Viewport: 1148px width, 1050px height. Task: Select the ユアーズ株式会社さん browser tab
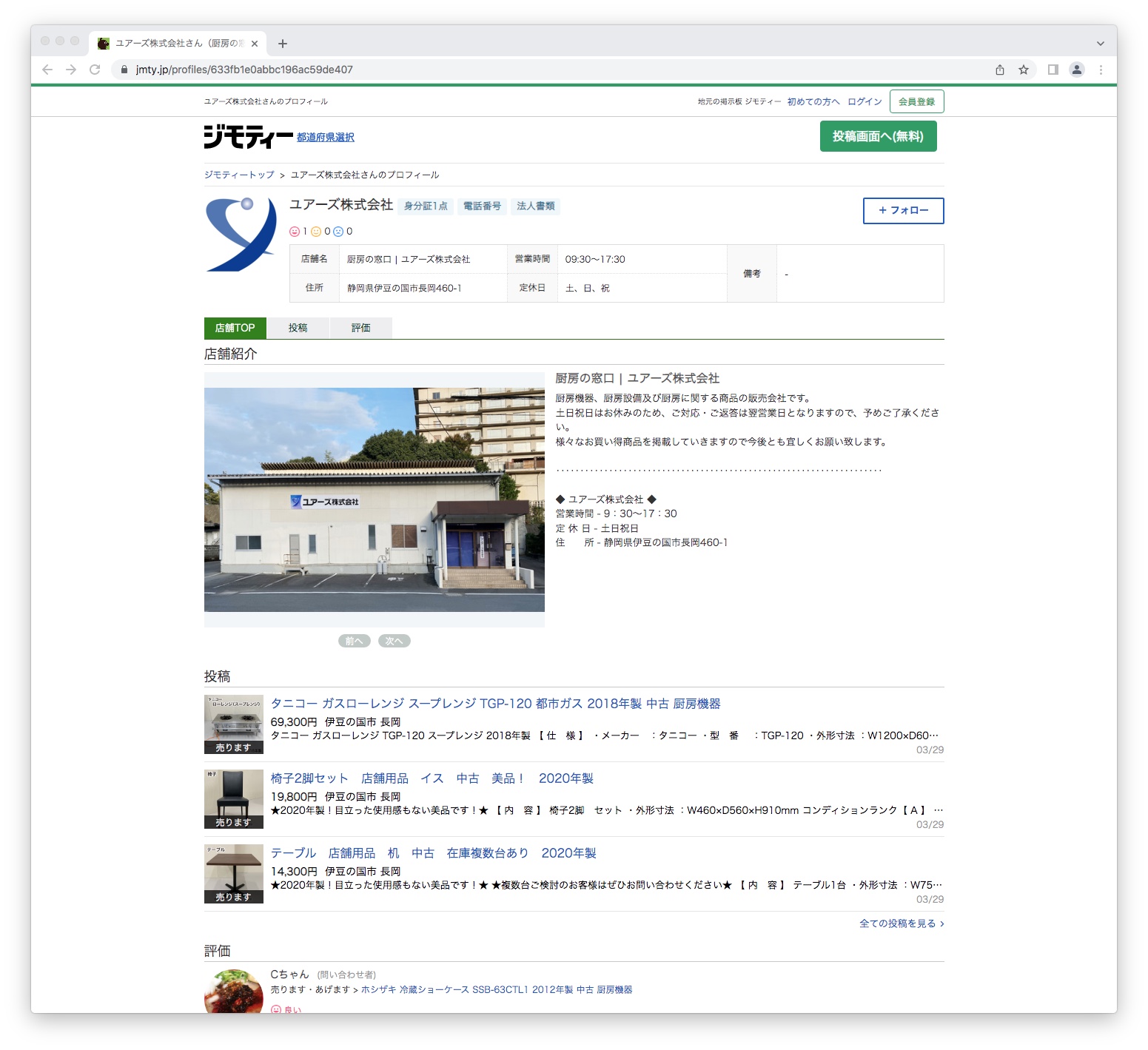pyautogui.click(x=178, y=44)
